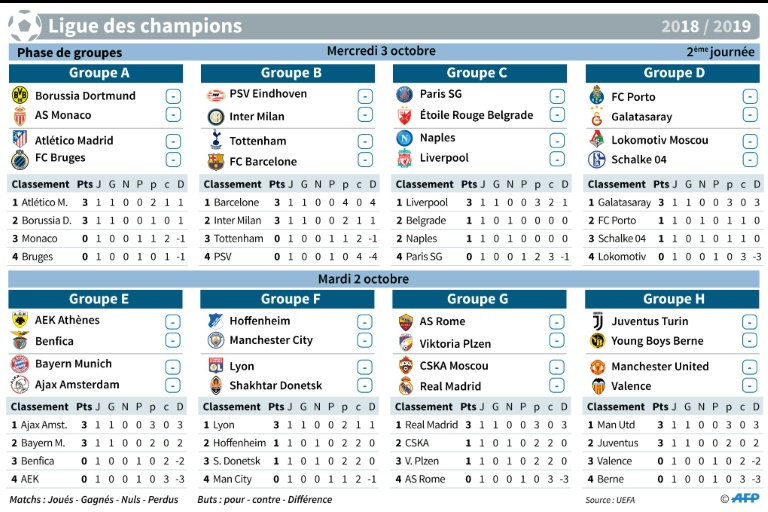The width and height of the screenshot is (768, 512).
Task: Click the Manchester City club crest
Action: [215, 341]
